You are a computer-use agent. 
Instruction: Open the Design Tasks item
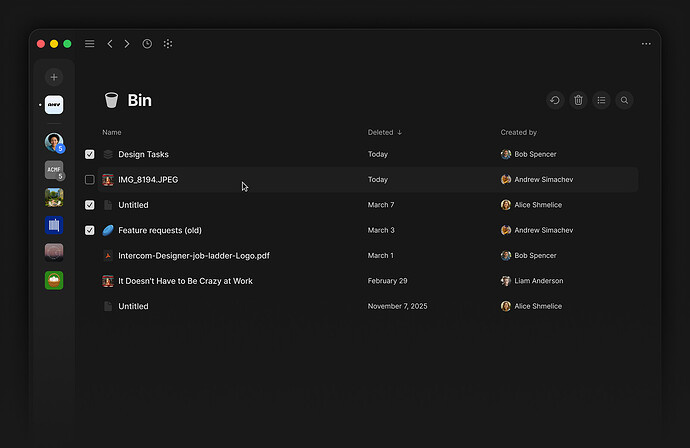pyautogui.click(x=143, y=154)
